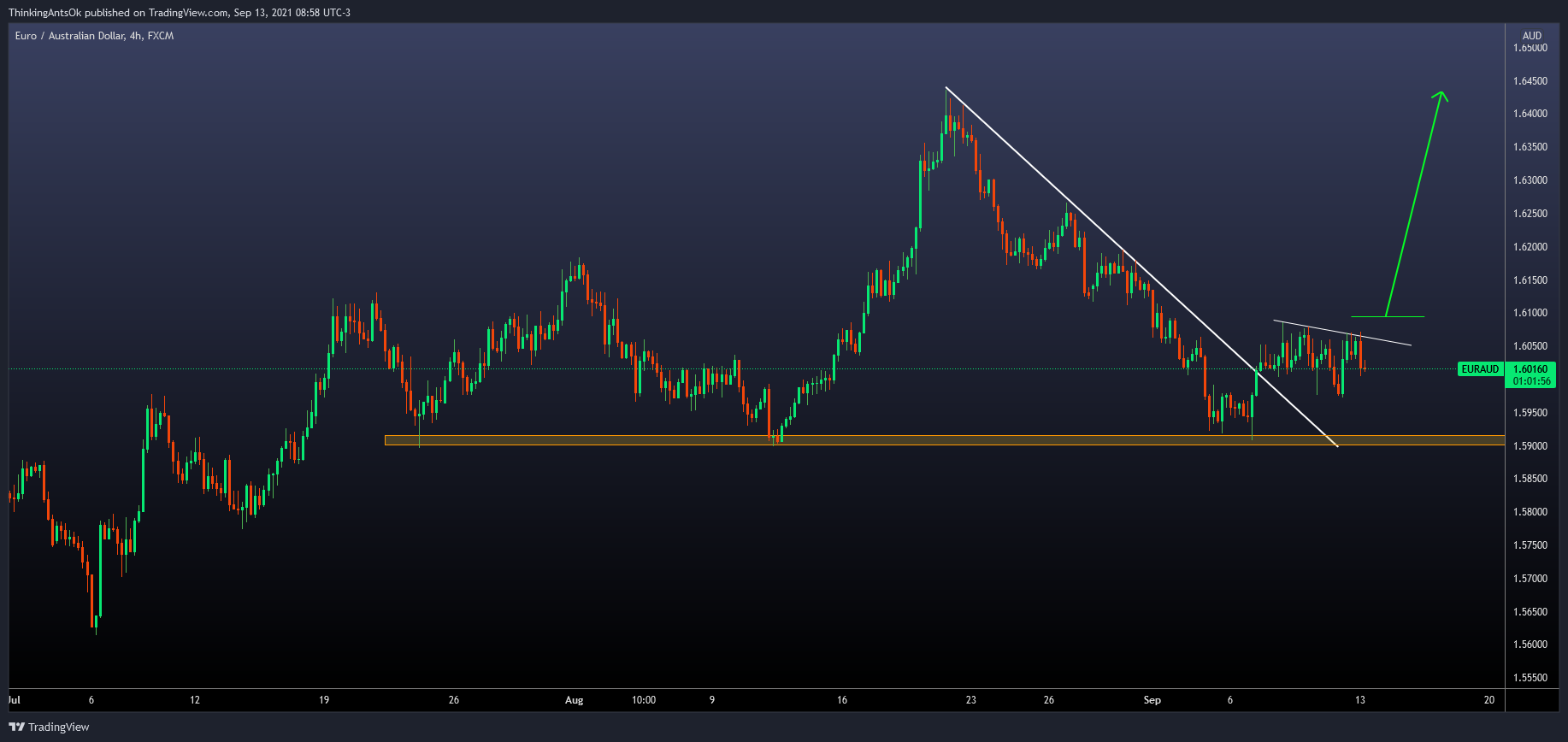The image size is (1568, 742).
Task: Click the 1.57000 price axis label
Action: (x=1530, y=579)
